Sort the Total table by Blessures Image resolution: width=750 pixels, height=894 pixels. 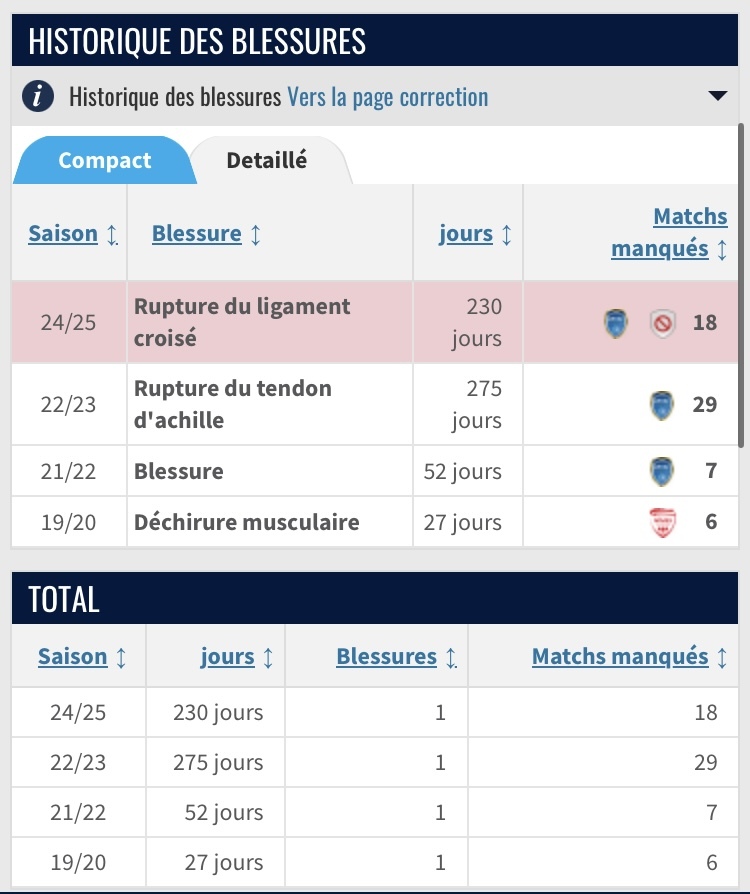[386, 656]
